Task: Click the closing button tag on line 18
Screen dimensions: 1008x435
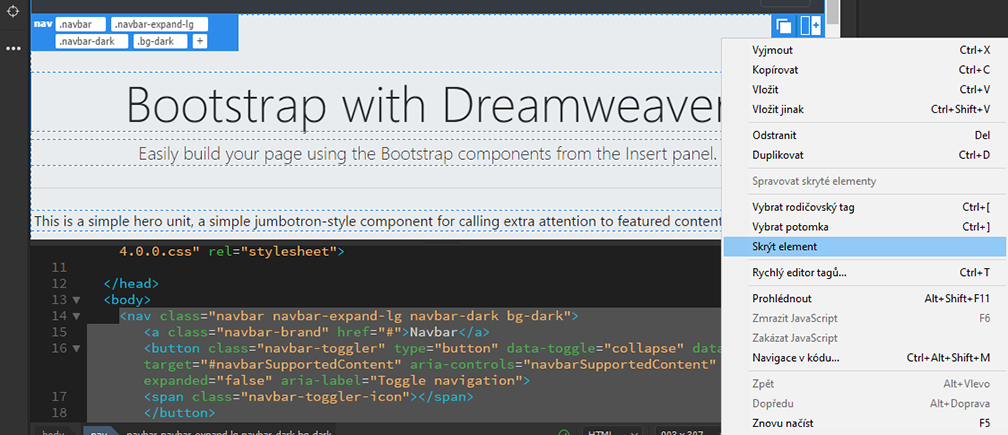Action: [179, 414]
